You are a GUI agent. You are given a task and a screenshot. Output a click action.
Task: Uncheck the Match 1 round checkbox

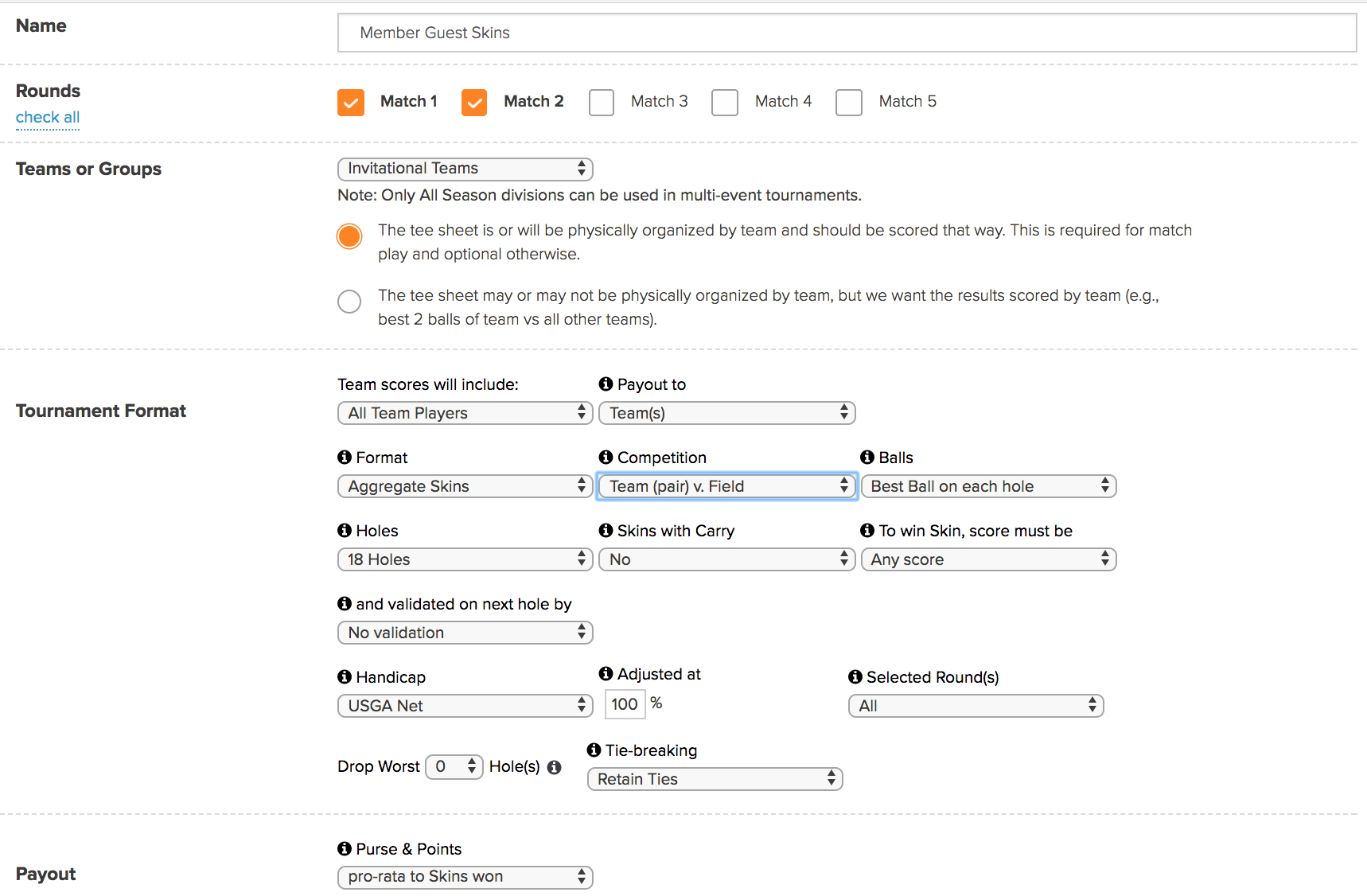point(351,103)
